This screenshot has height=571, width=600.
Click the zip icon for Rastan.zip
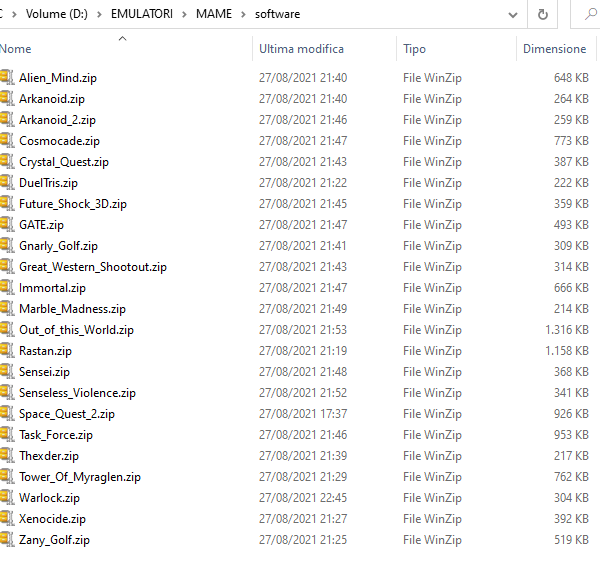(7, 350)
